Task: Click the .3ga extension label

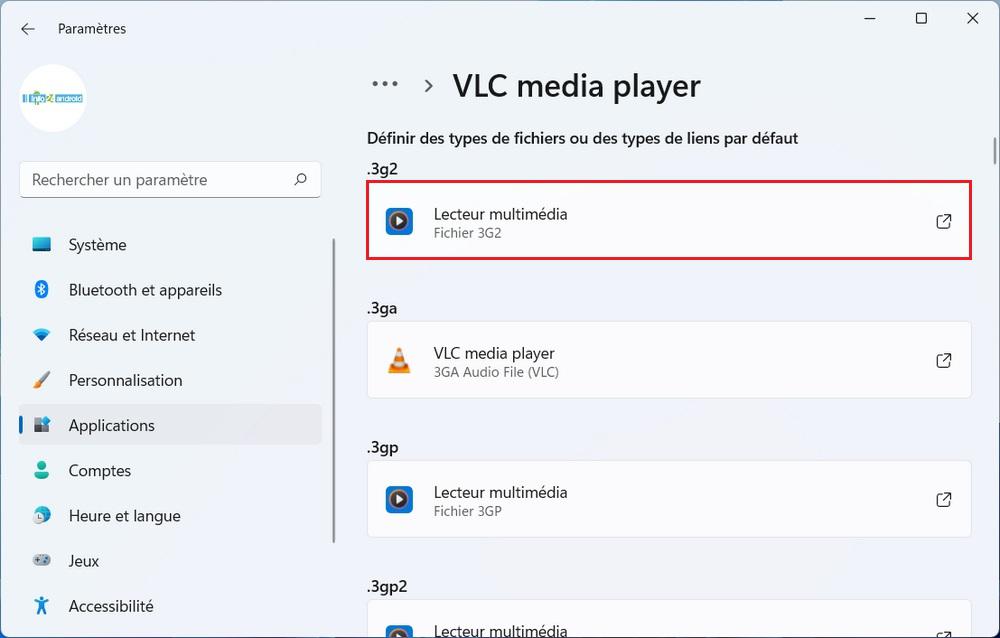Action: (x=382, y=308)
